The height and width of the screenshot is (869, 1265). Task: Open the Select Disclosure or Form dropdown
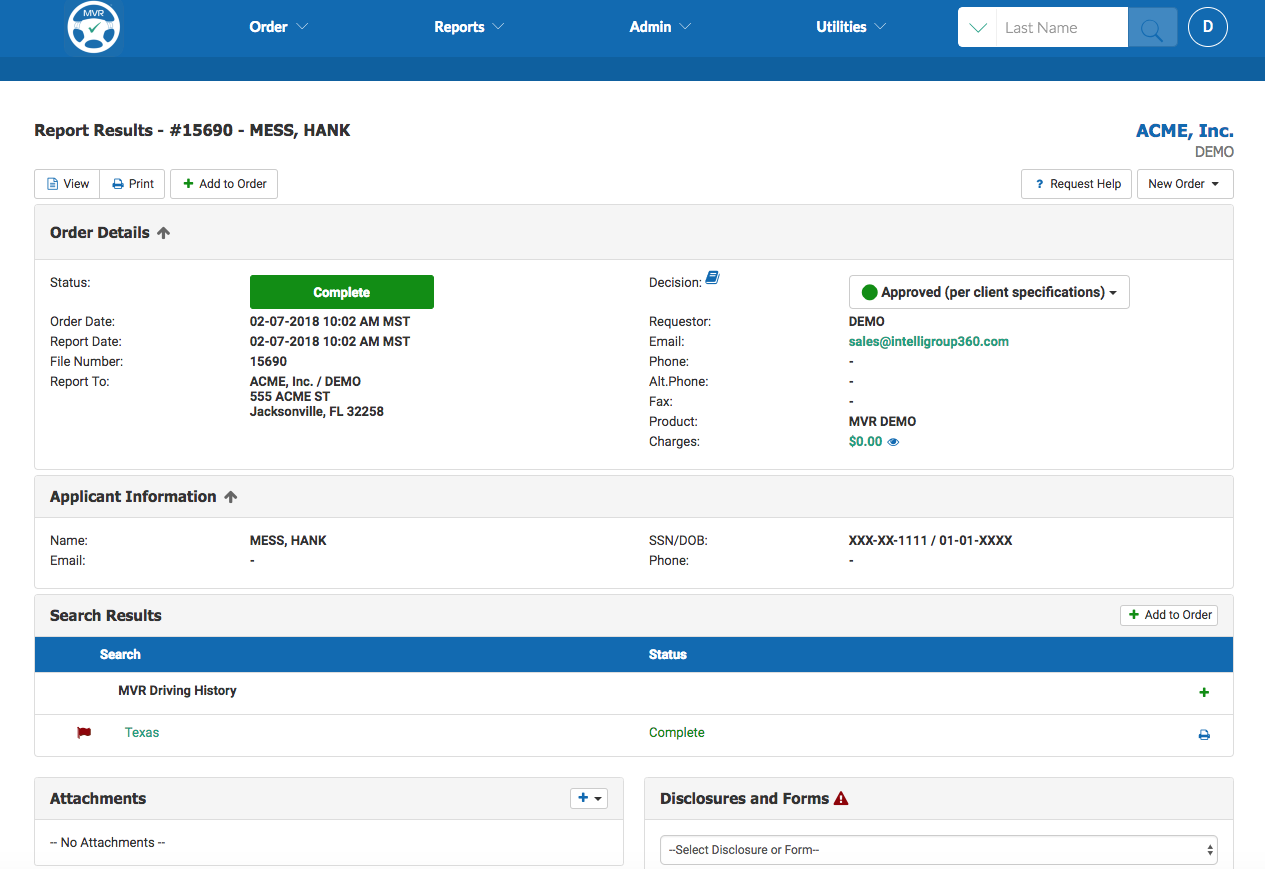click(938, 850)
